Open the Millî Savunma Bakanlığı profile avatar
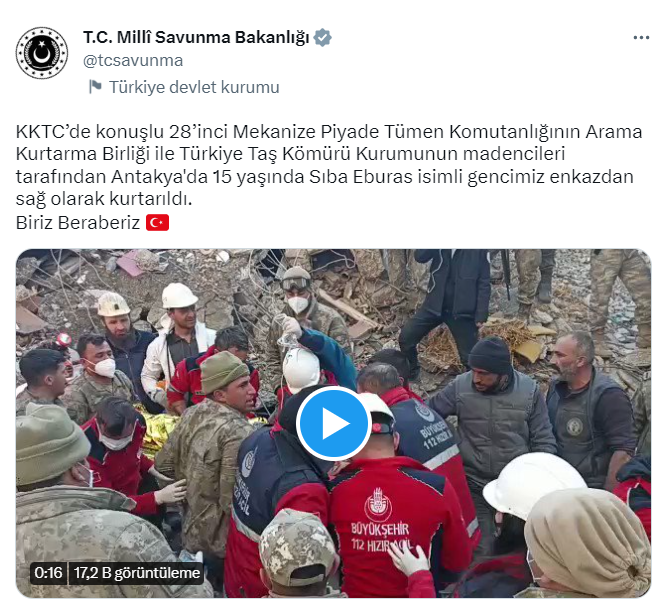Screen dimensions: 667x608 [x=42, y=53]
